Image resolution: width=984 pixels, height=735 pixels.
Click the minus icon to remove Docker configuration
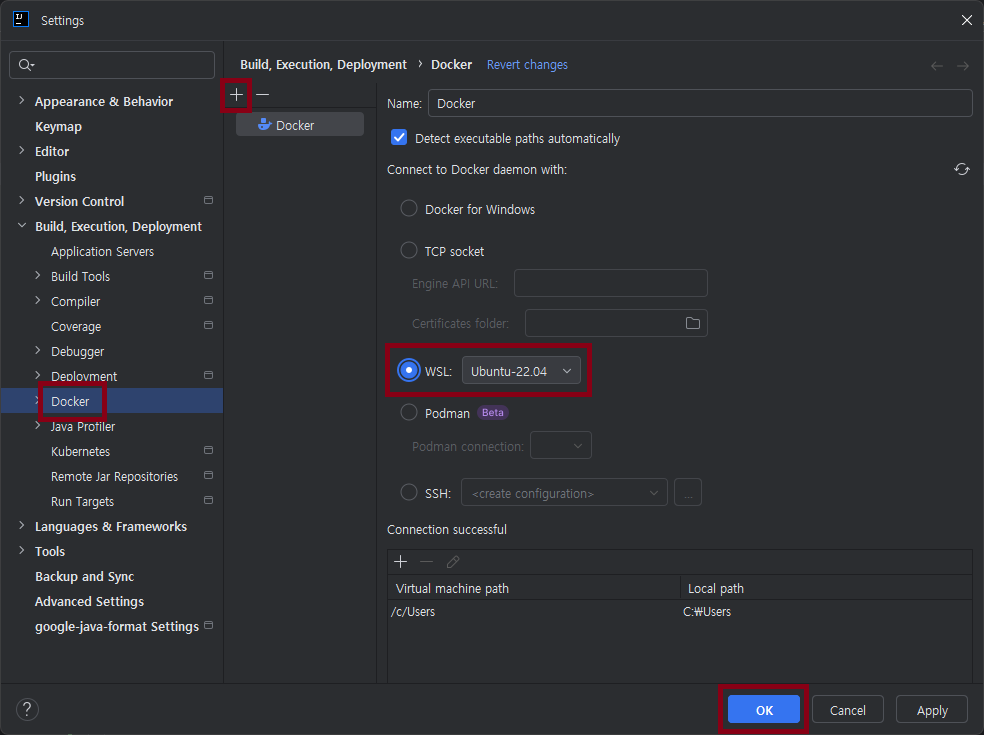262,94
